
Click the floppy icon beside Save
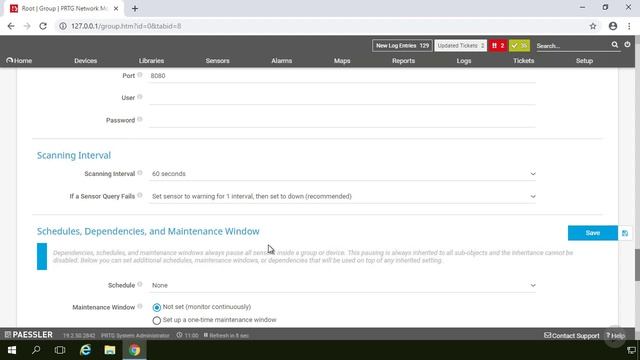(x=625, y=233)
